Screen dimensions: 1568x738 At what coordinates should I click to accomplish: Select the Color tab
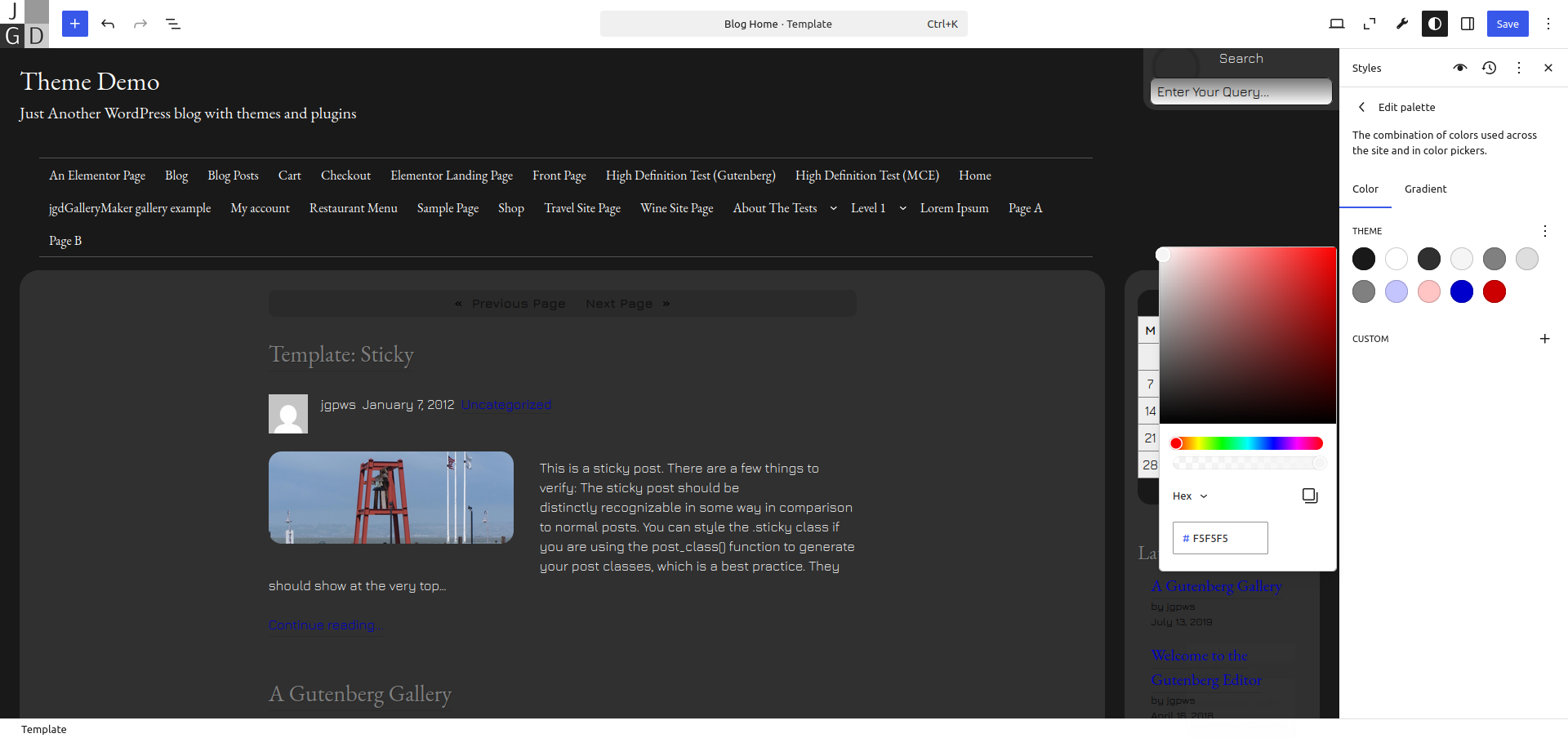[1365, 189]
